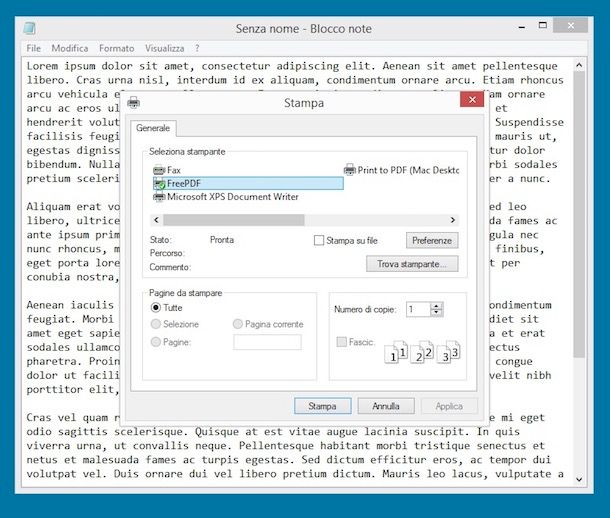This screenshot has width=610, height=518.
Task: Select the FreePDF printer icon
Action: point(159,184)
